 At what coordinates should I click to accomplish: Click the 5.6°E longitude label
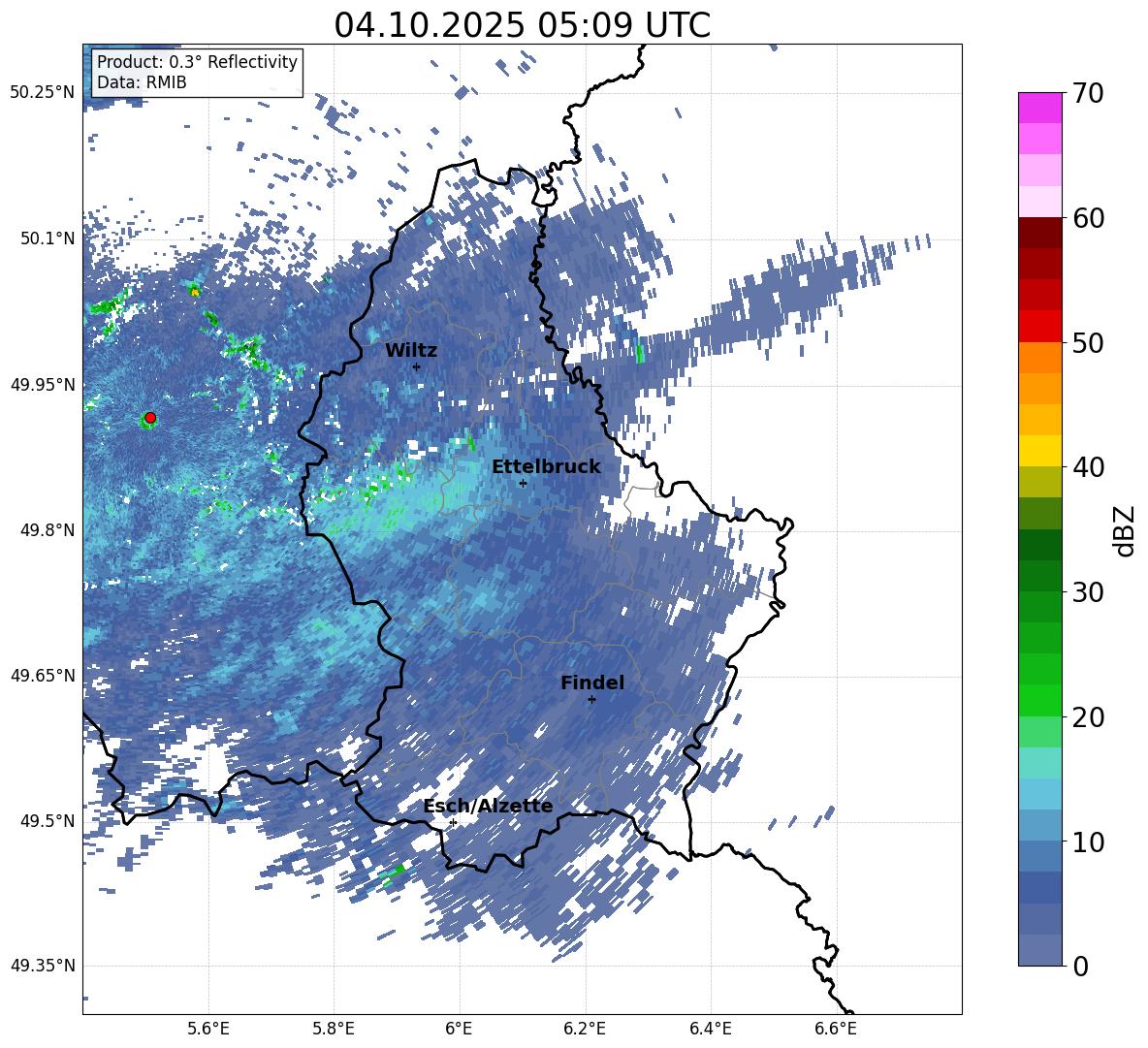208,1029
